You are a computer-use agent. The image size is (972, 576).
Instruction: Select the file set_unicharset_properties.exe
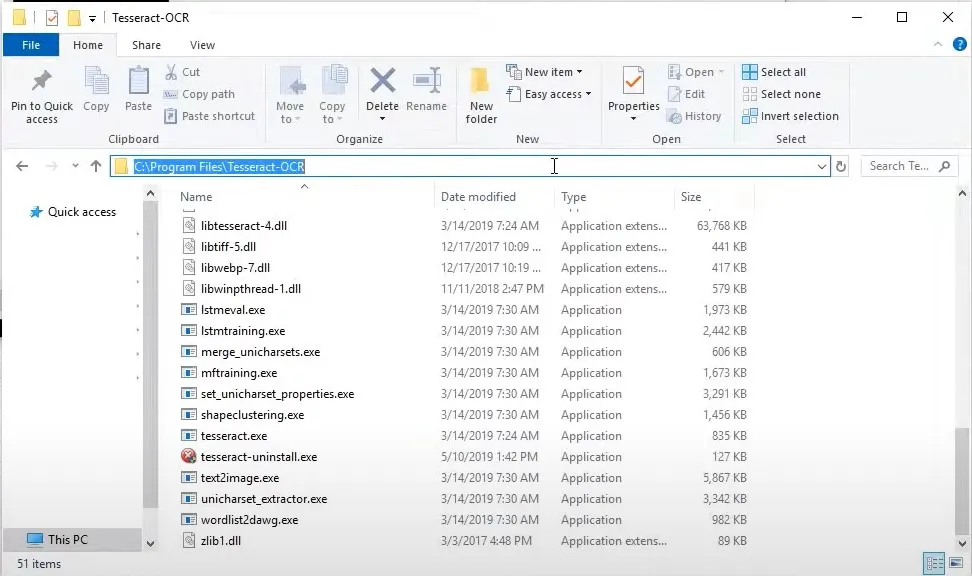pyautogui.click(x=278, y=394)
